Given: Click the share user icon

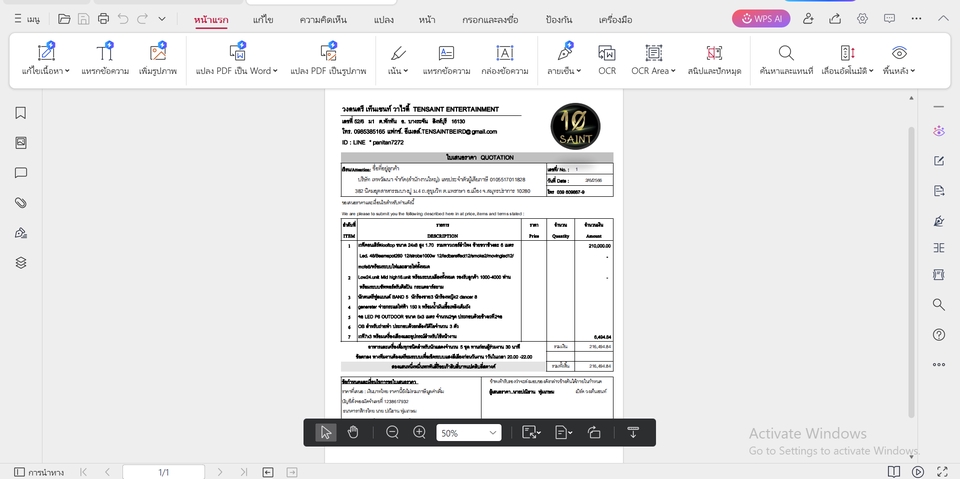Looking at the screenshot, I should 809,19.
